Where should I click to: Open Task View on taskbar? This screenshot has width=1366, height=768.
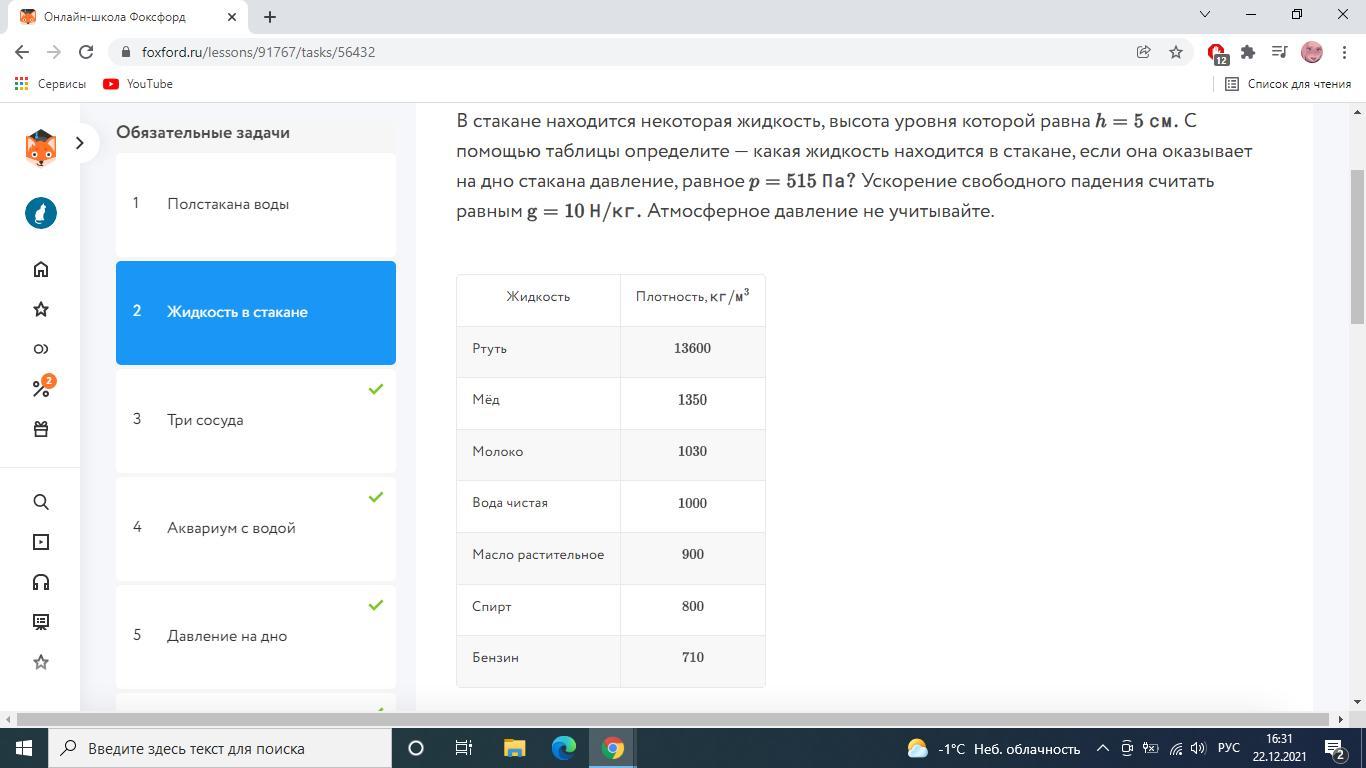464,748
